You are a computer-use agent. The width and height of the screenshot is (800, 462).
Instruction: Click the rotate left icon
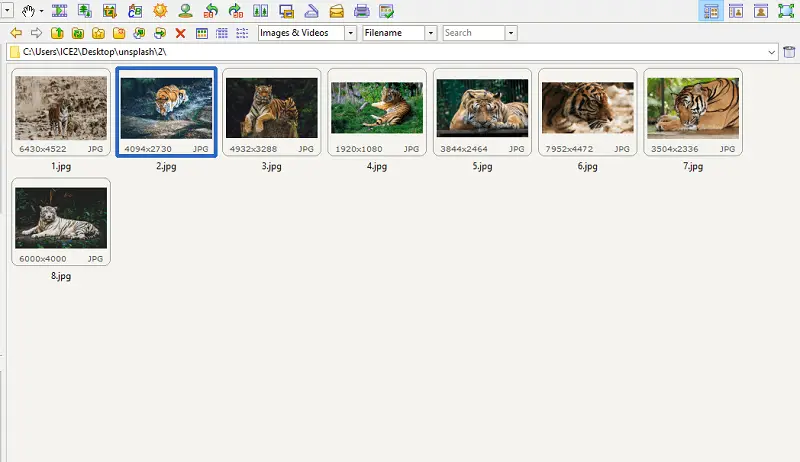tap(211, 12)
